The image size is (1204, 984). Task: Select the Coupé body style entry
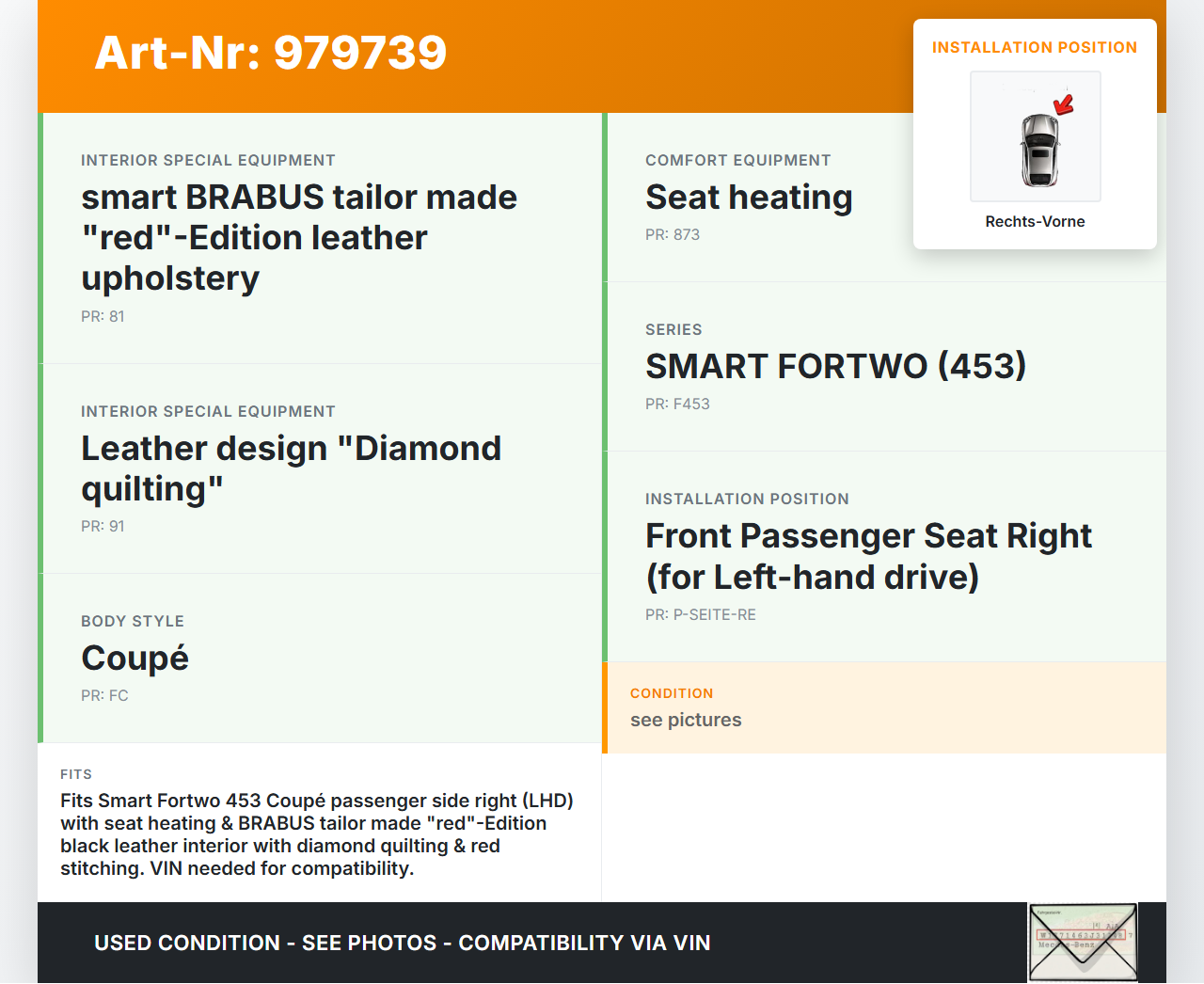pyautogui.click(x=320, y=659)
